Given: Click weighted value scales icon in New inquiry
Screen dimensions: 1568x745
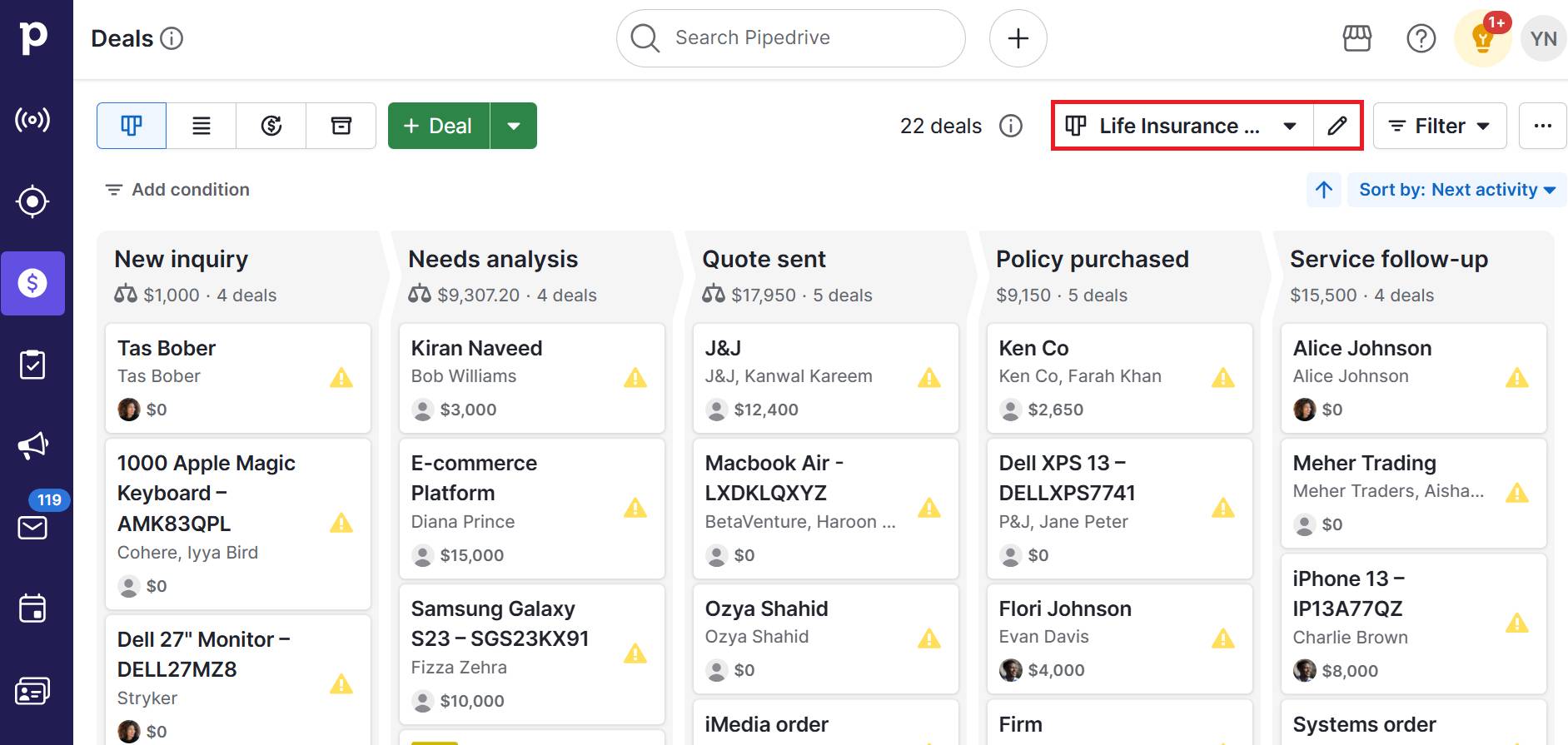Looking at the screenshot, I should (x=126, y=295).
